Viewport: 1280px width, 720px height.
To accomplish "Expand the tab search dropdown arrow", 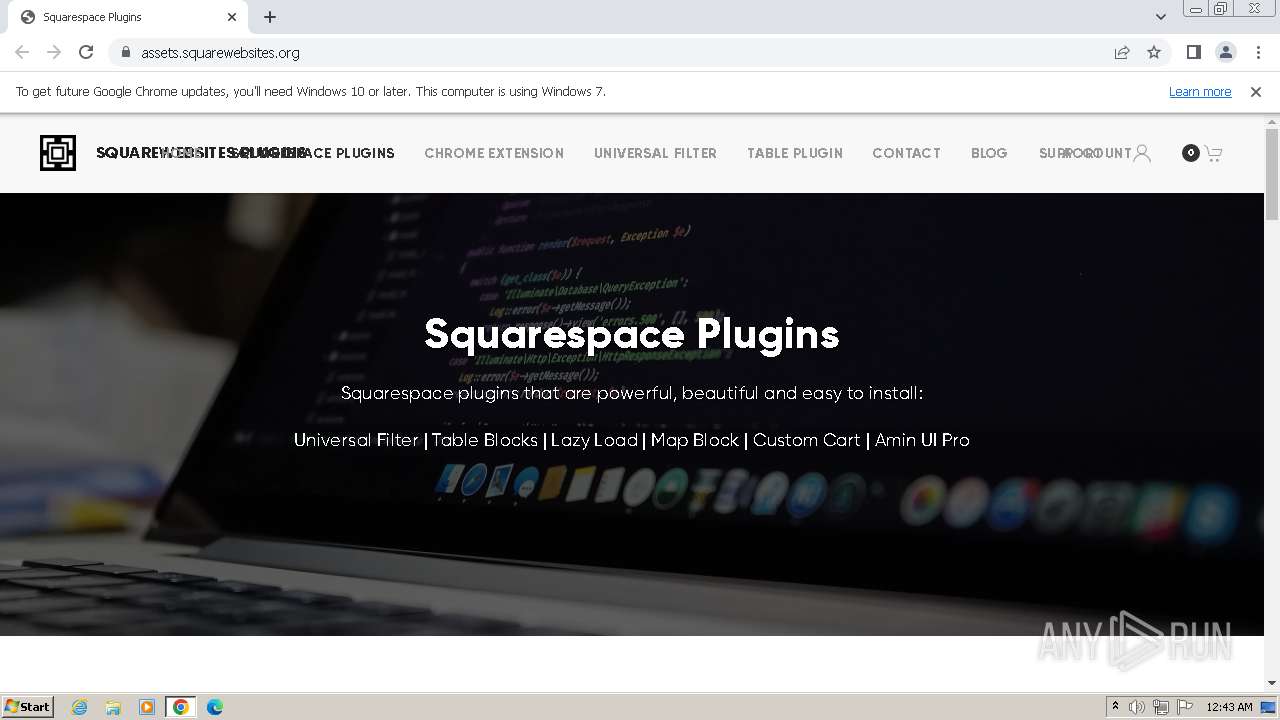I will point(1160,17).
